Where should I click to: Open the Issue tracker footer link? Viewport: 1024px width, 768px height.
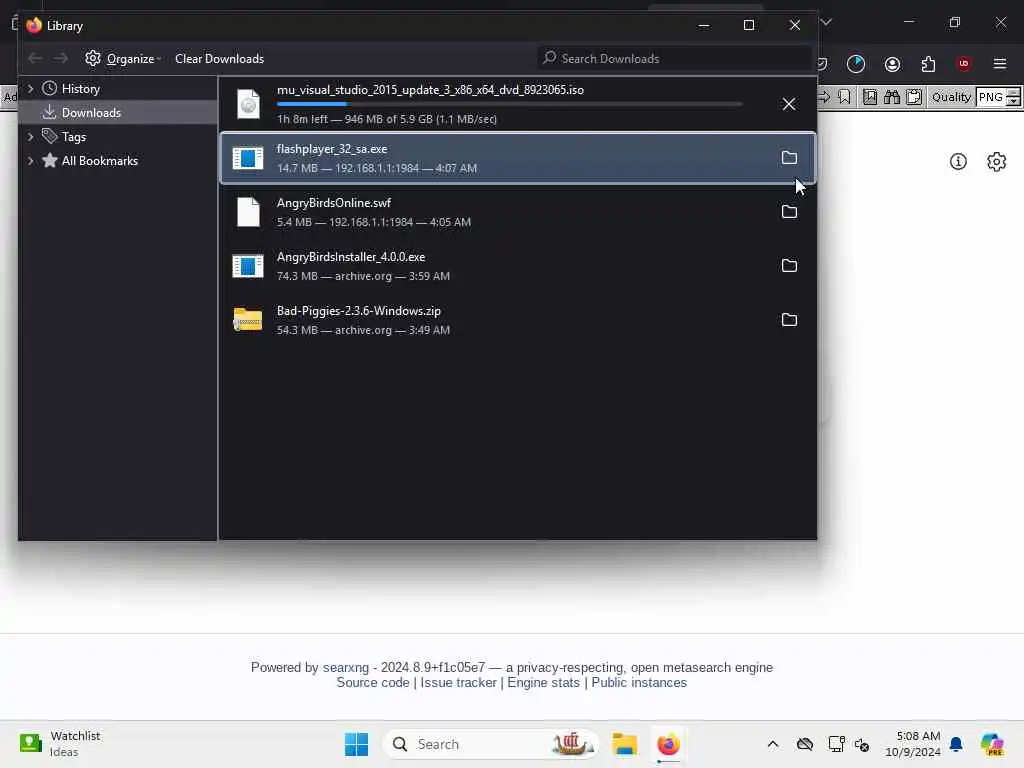pos(458,682)
